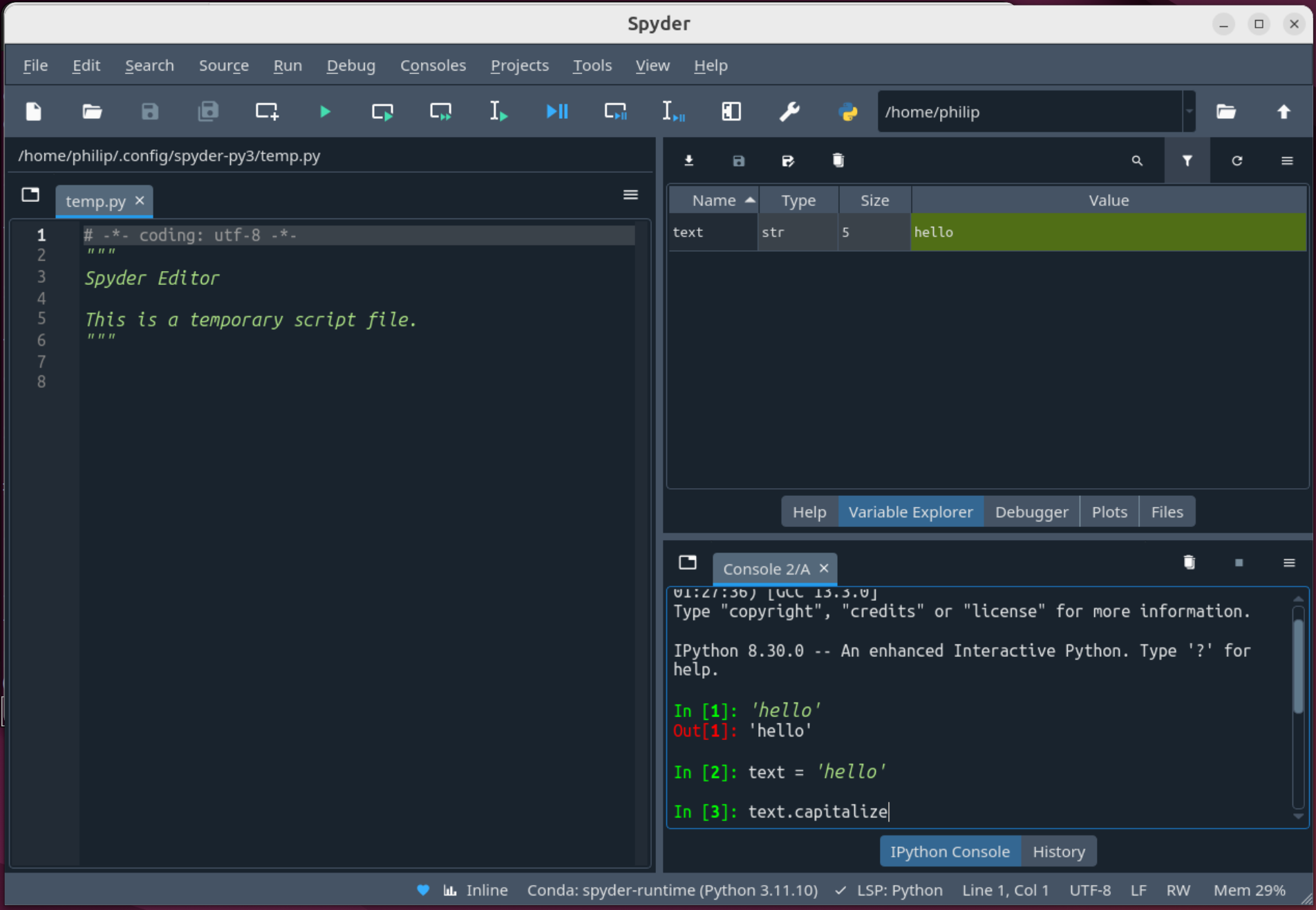Image resolution: width=1316 pixels, height=910 pixels.
Task: Close the Console 2/A tab
Action: coord(824,568)
